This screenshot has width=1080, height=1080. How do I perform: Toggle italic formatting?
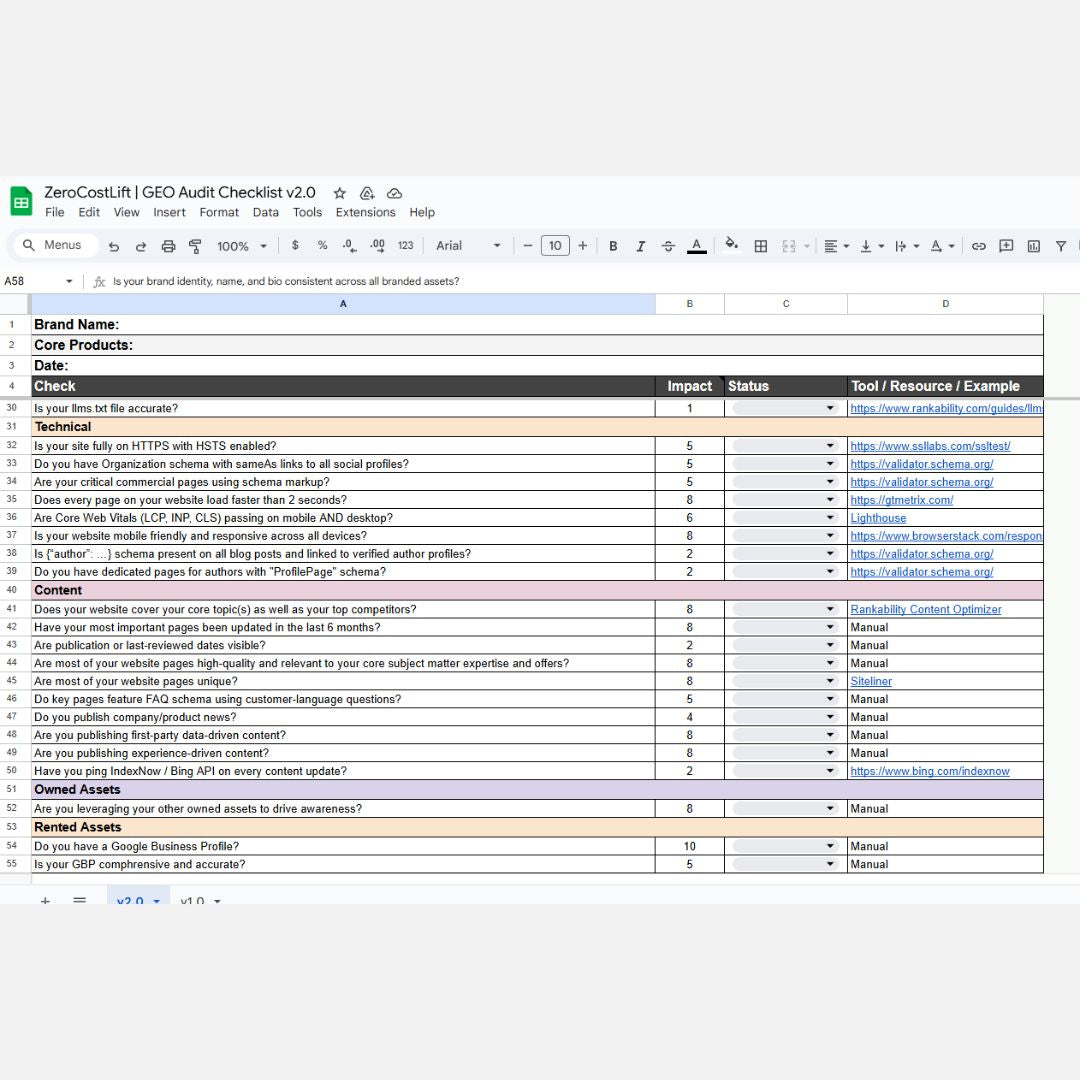pyautogui.click(x=640, y=246)
